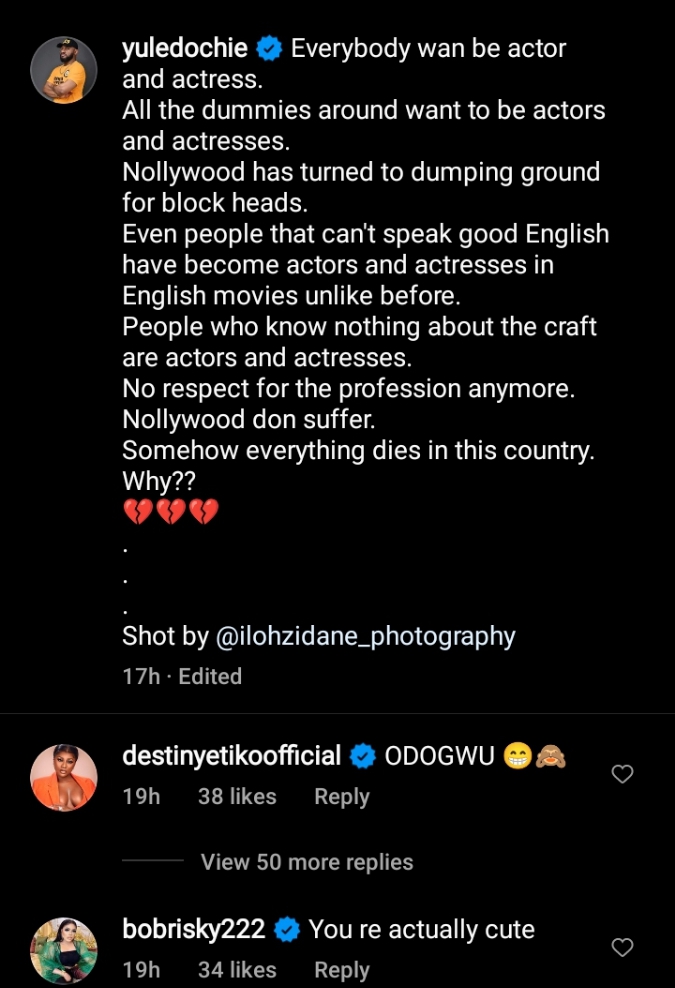The image size is (675, 988).
Task: Click the verified badge beside yuledochie
Action: tap(268, 48)
